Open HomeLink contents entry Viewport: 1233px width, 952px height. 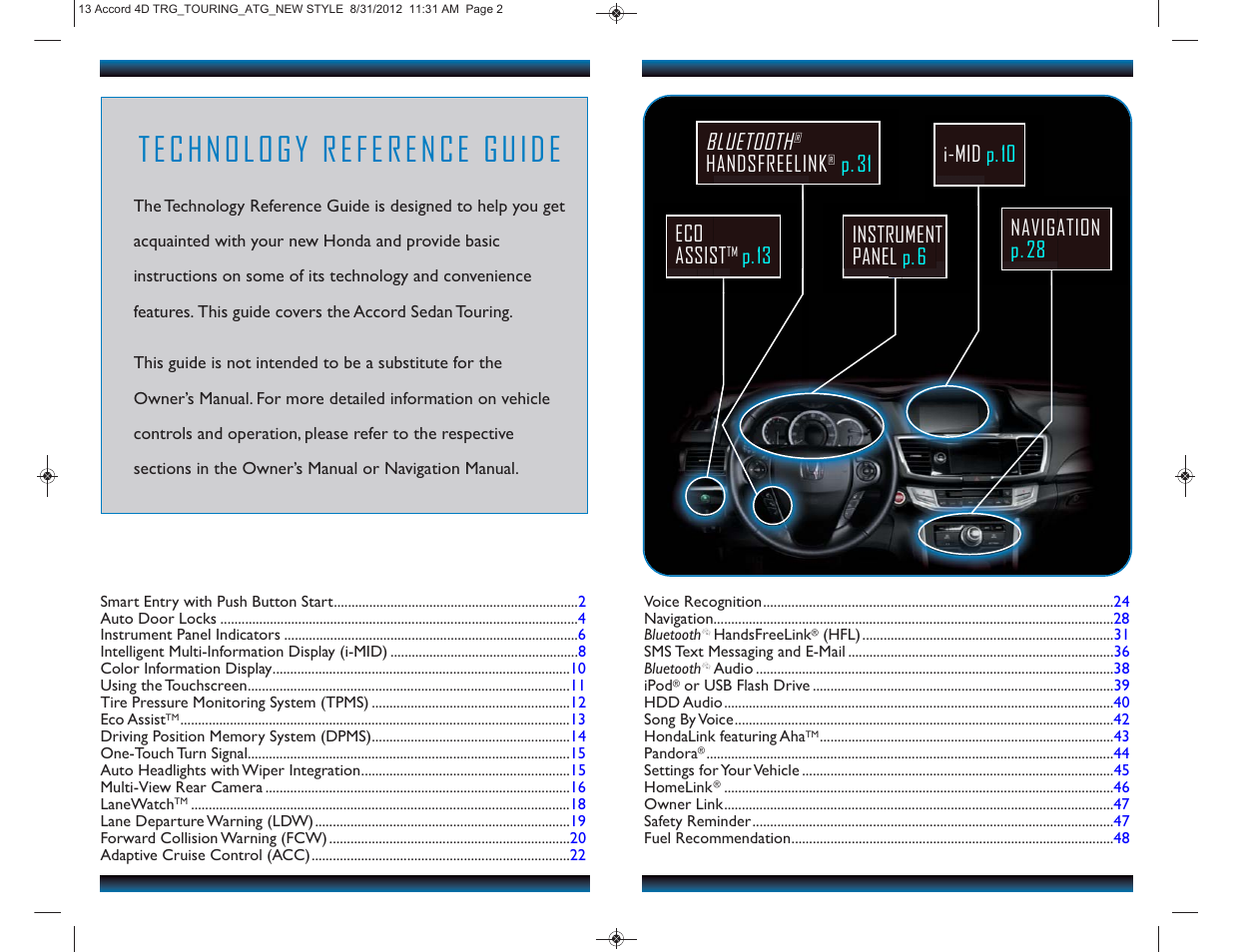tap(887, 787)
